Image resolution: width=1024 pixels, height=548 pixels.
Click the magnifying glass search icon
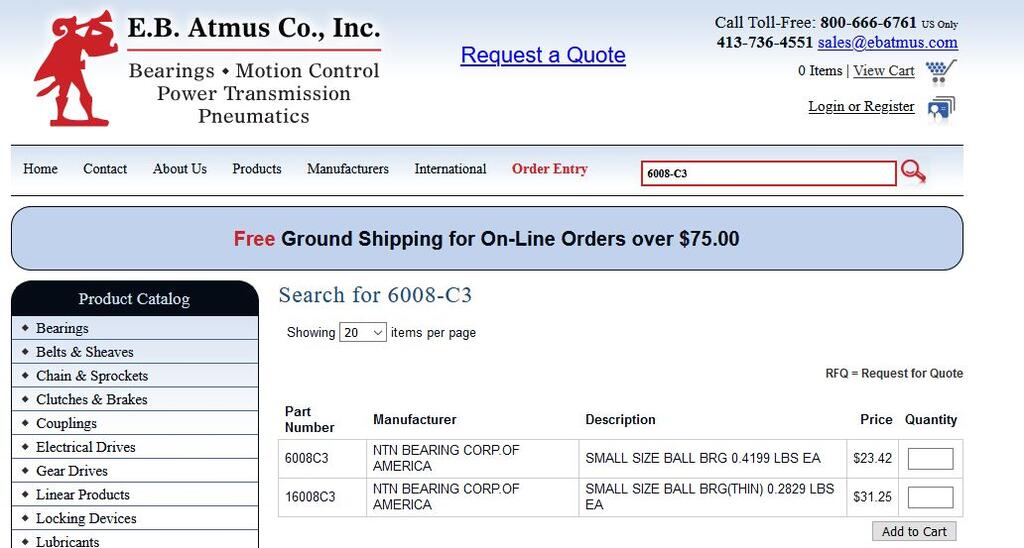click(913, 172)
